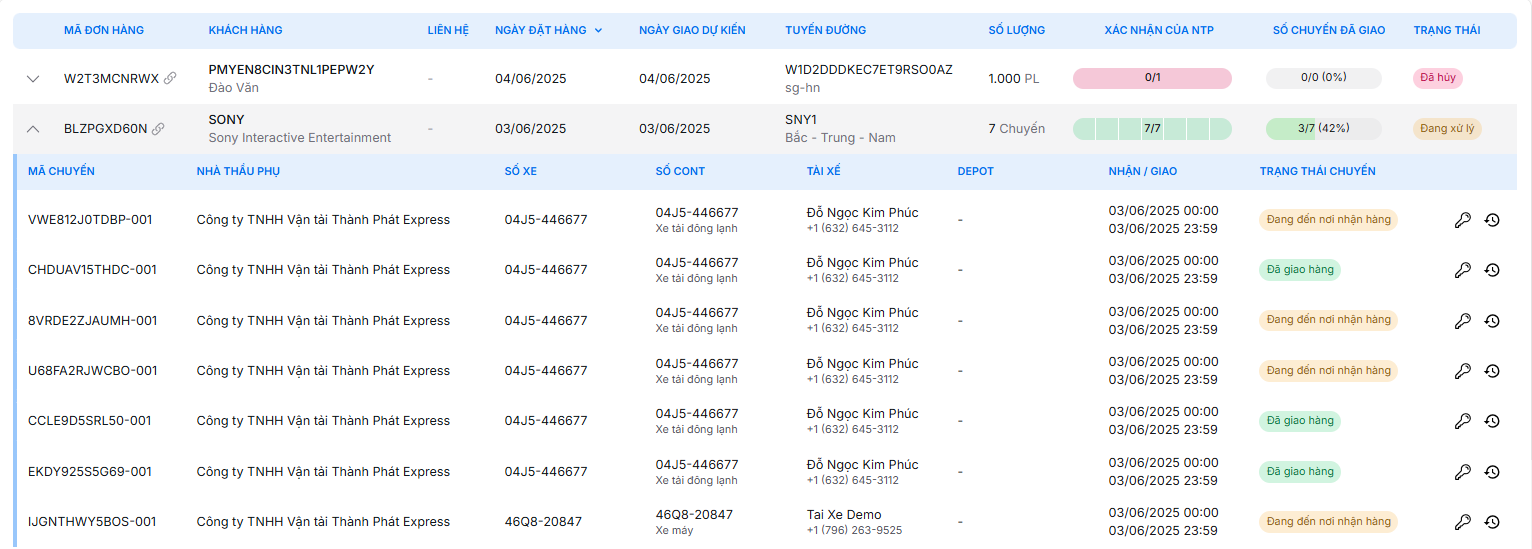Click key icon for trip VWE812J0TDBP-001

(x=1462, y=220)
